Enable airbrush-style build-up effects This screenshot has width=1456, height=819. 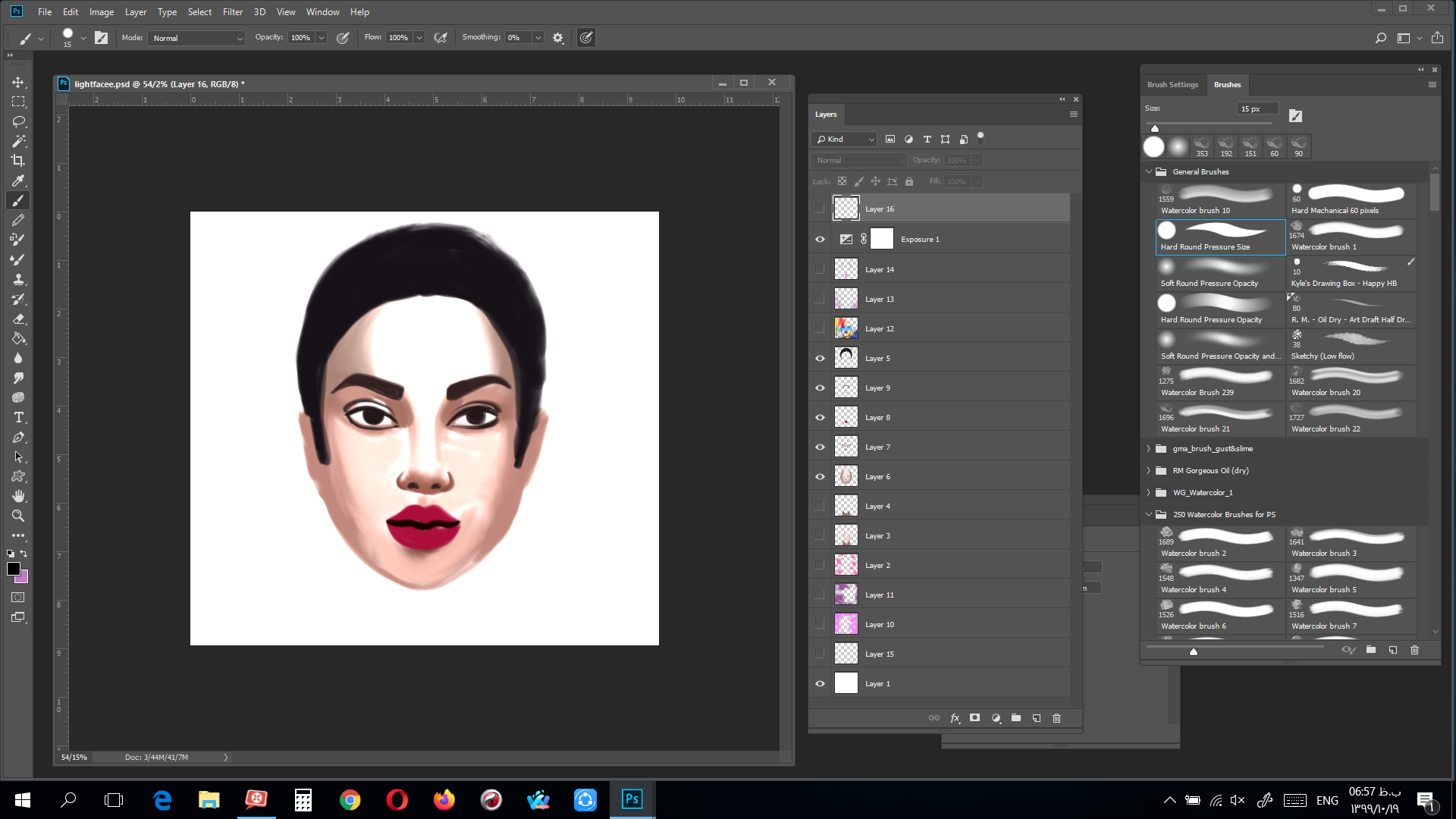pyautogui.click(x=441, y=38)
